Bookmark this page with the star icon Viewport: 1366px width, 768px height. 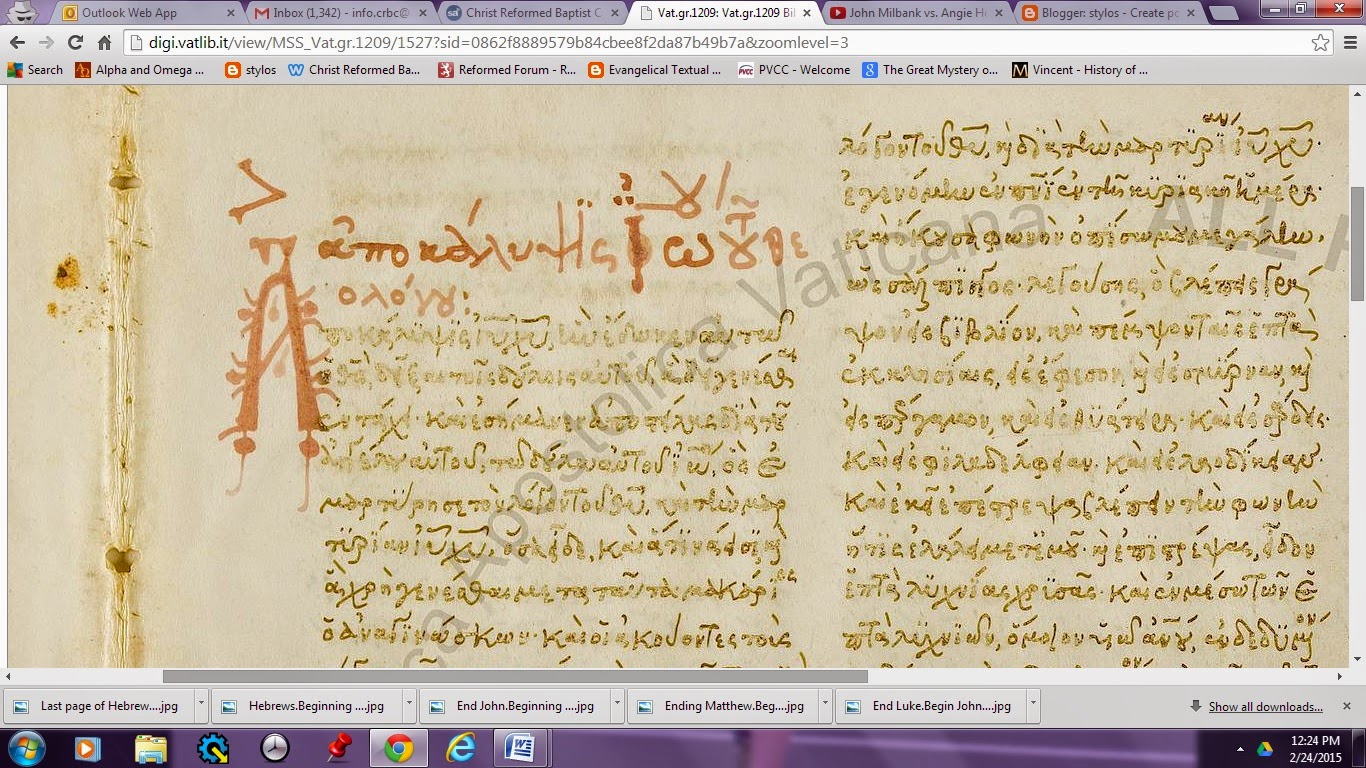(x=1321, y=43)
